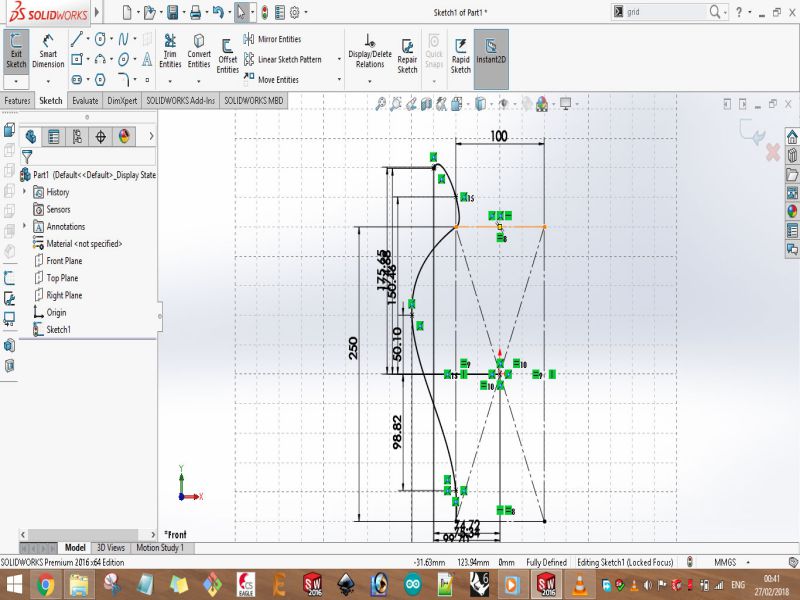Open the ConfigurationManager tab
Viewport: 800px width, 600px height.
pos(77,136)
